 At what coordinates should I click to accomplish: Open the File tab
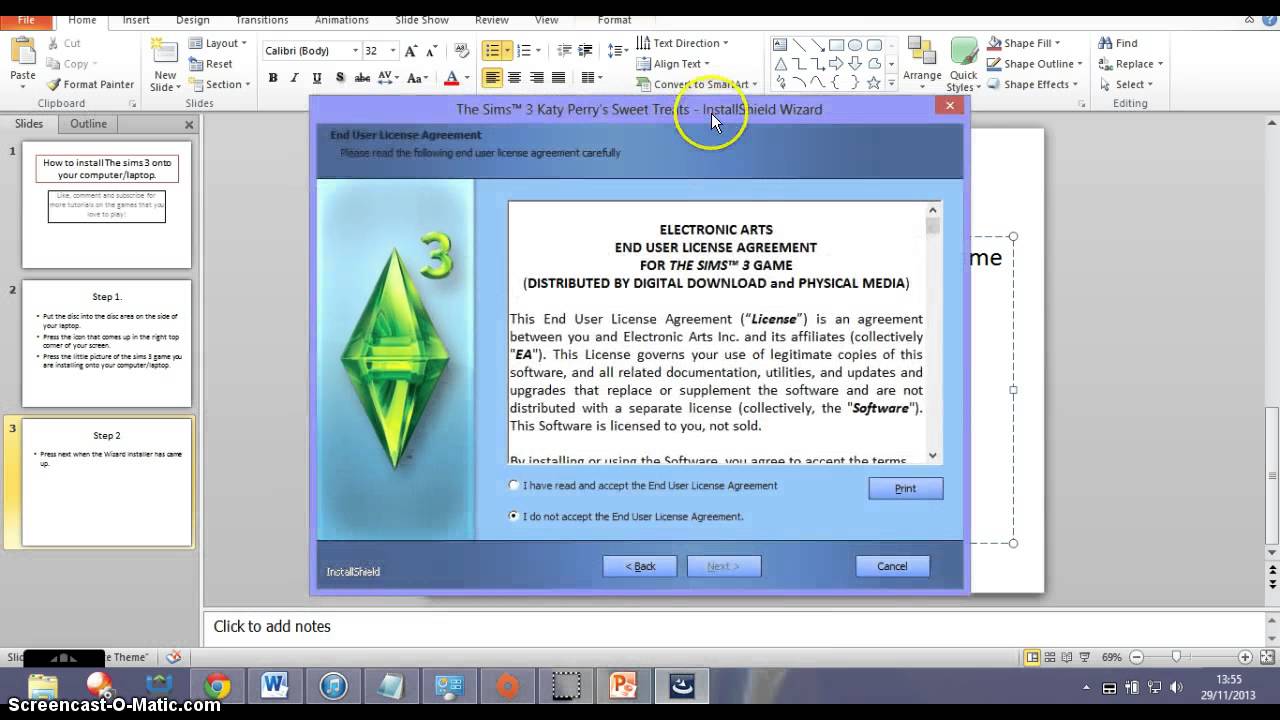coord(25,20)
